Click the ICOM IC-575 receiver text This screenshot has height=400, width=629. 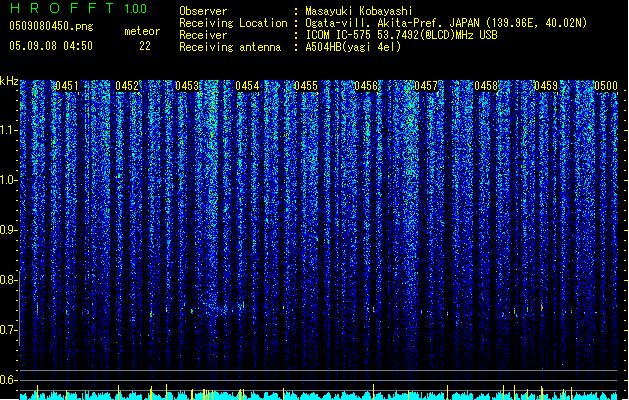[x=401, y=35]
